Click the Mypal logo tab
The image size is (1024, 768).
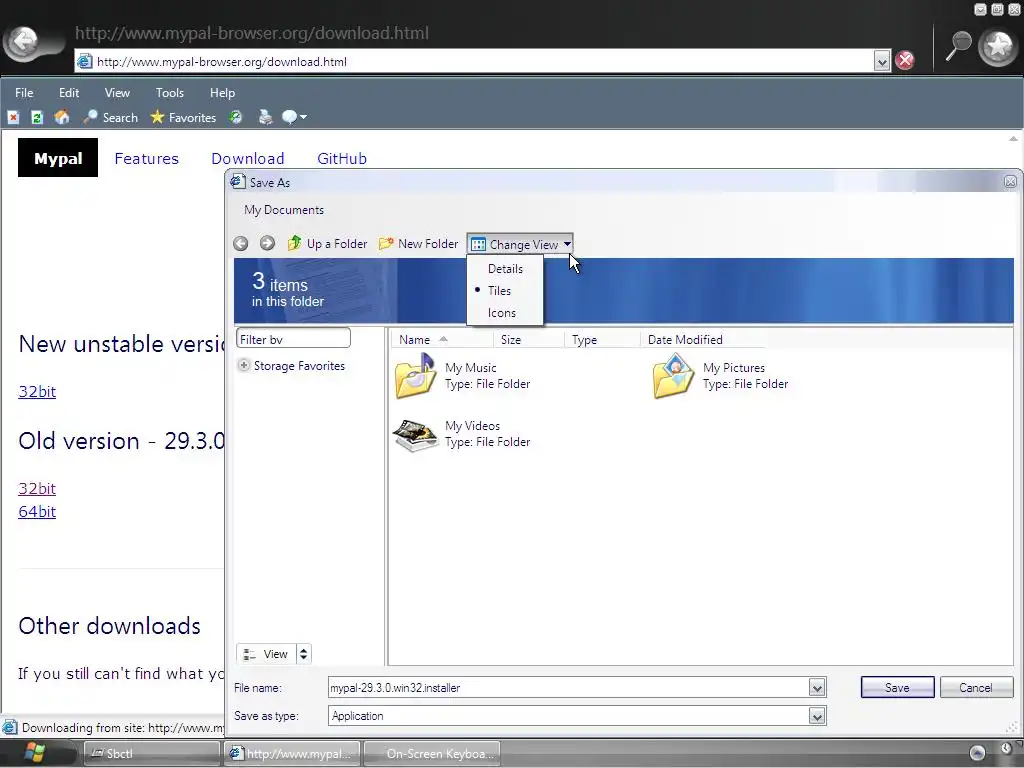(x=58, y=158)
